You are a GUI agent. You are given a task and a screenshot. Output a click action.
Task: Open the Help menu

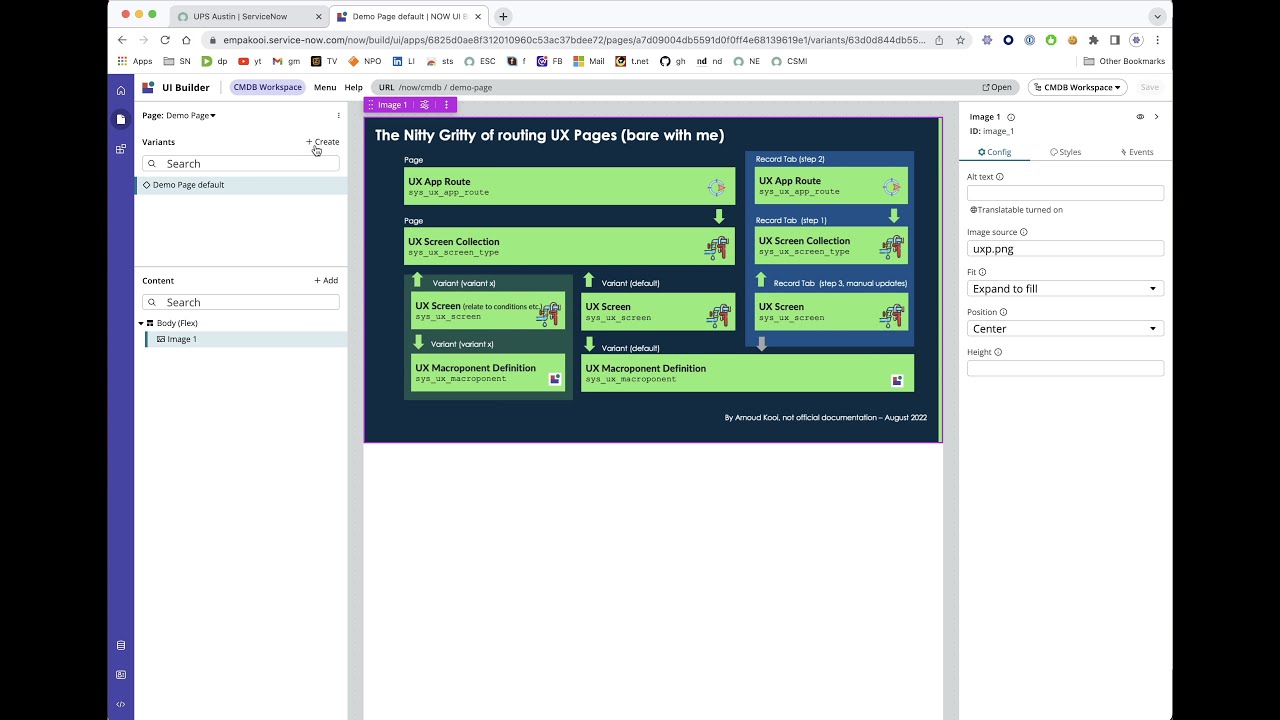click(354, 87)
